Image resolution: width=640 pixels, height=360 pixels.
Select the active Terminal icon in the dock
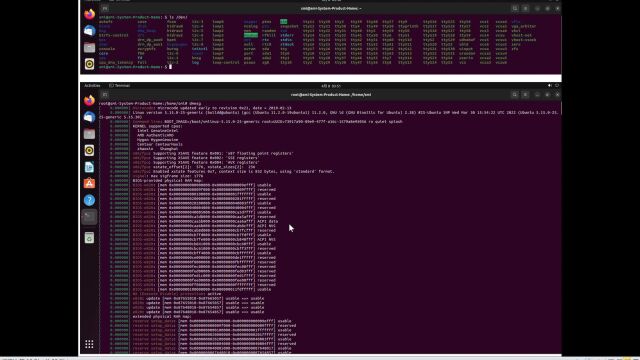89,217
